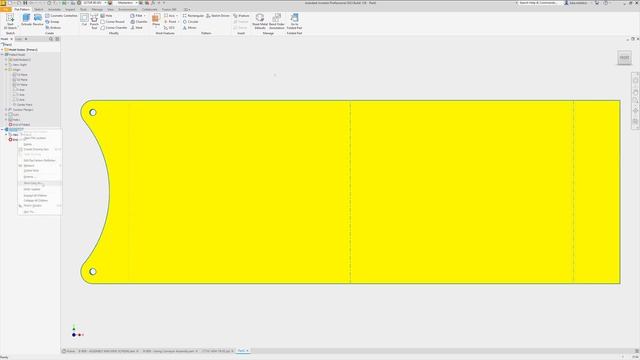This screenshot has height=360, width=640.
Task: Click the UCS tool
Action: [169, 28]
